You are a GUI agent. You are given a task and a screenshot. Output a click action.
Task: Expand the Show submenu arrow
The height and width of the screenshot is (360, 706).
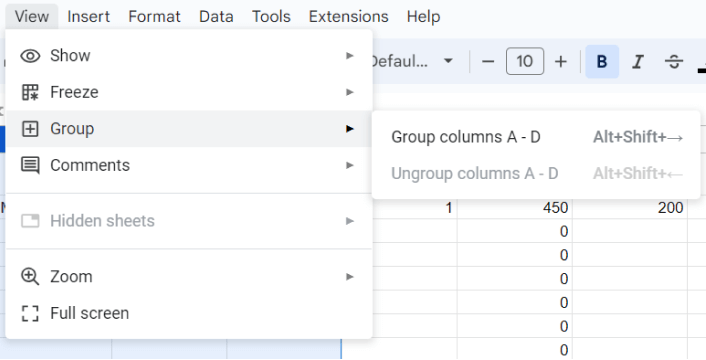coord(350,55)
